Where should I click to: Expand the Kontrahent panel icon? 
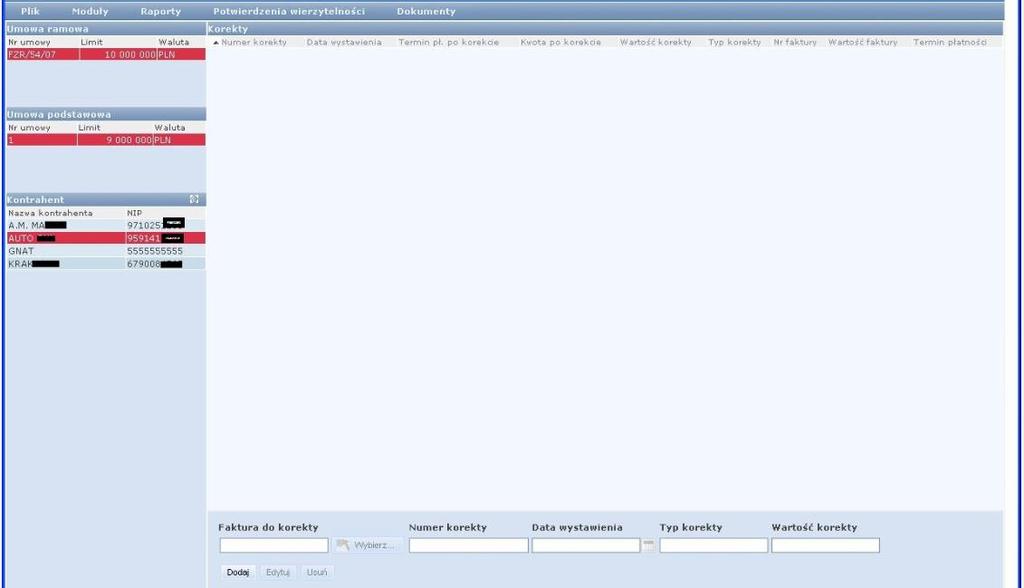[194, 199]
